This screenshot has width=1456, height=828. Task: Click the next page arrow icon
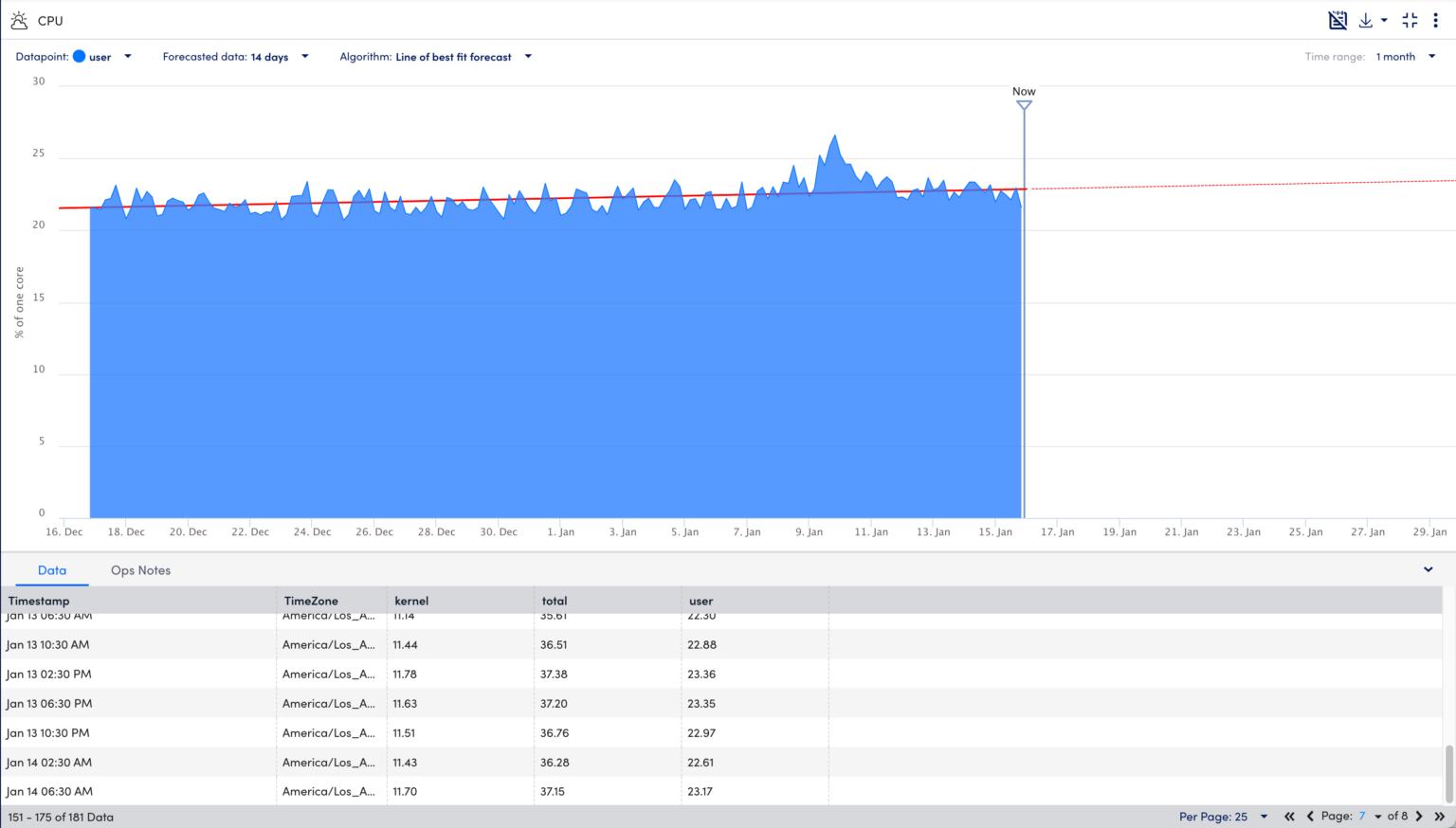click(1419, 816)
